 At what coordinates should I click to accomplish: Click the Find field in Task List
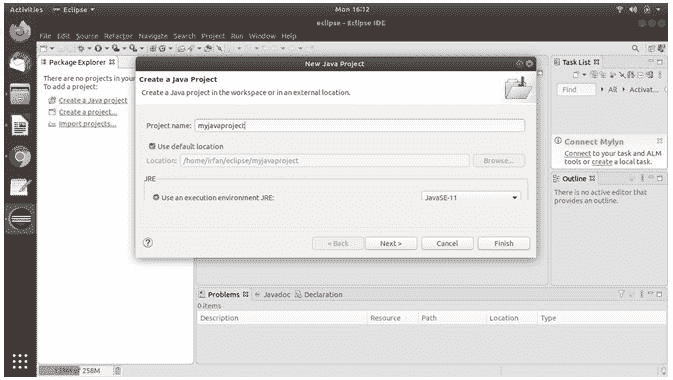pos(576,89)
